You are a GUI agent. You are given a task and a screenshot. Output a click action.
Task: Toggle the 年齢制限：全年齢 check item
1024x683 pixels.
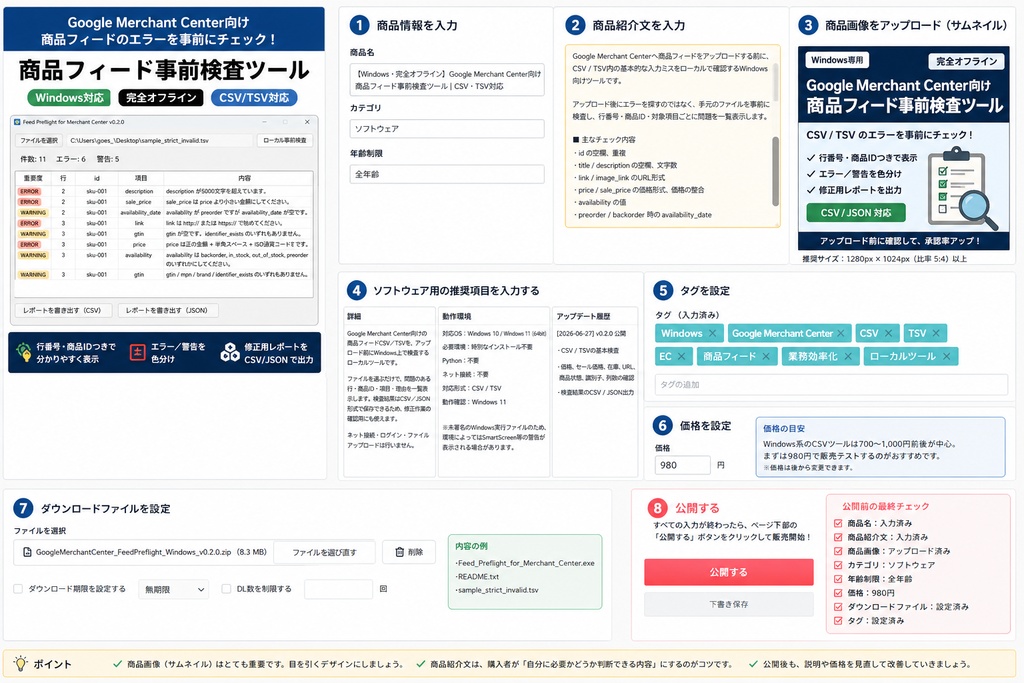(x=838, y=579)
